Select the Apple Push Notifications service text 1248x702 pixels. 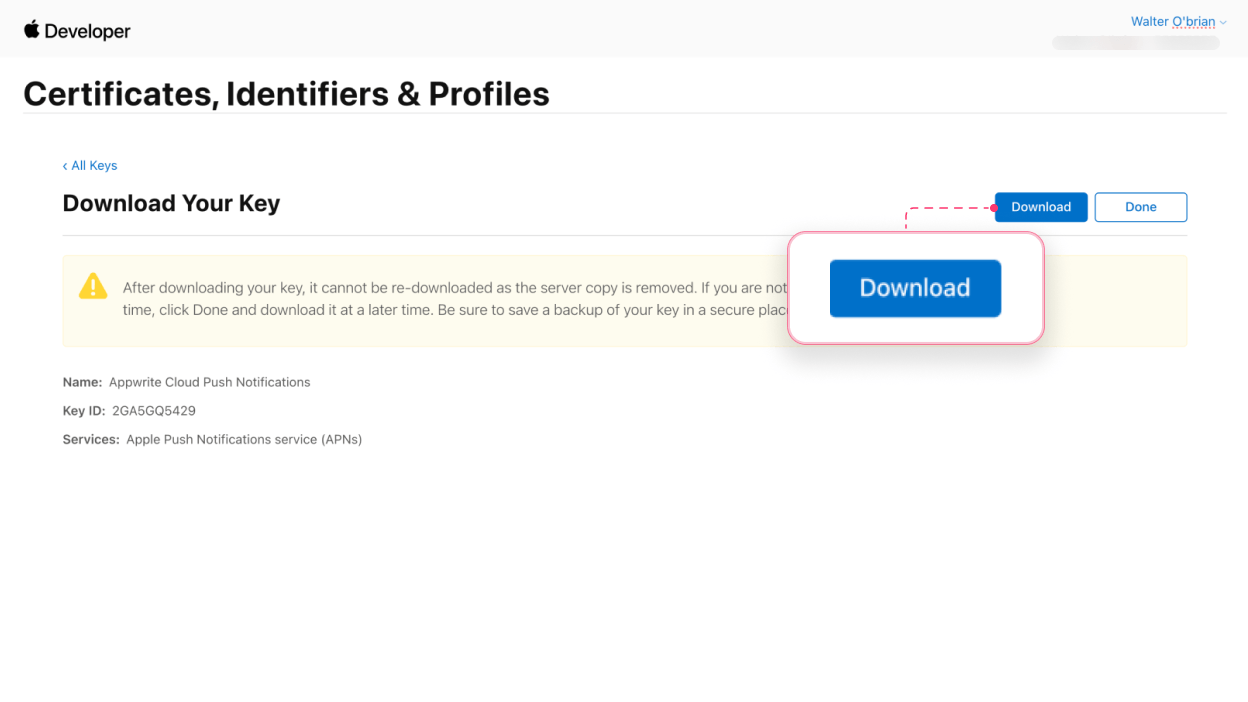coord(244,439)
